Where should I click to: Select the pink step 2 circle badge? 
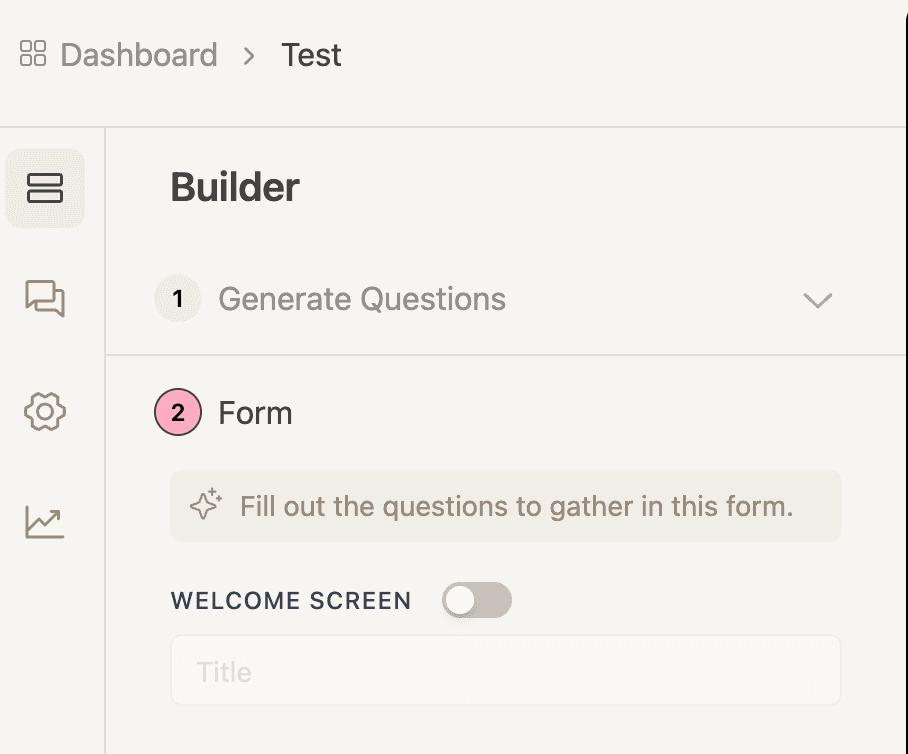(177, 412)
